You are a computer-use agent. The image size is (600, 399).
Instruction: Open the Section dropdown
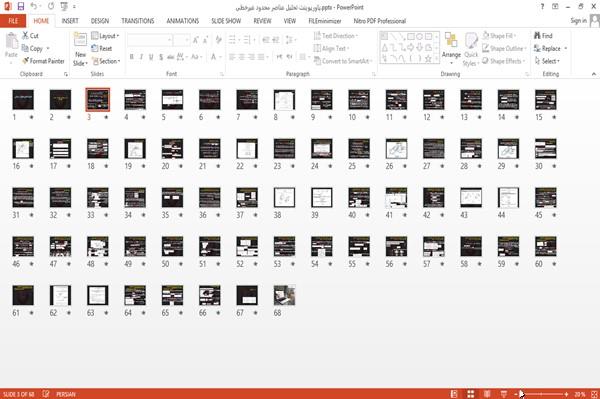[x=106, y=61]
